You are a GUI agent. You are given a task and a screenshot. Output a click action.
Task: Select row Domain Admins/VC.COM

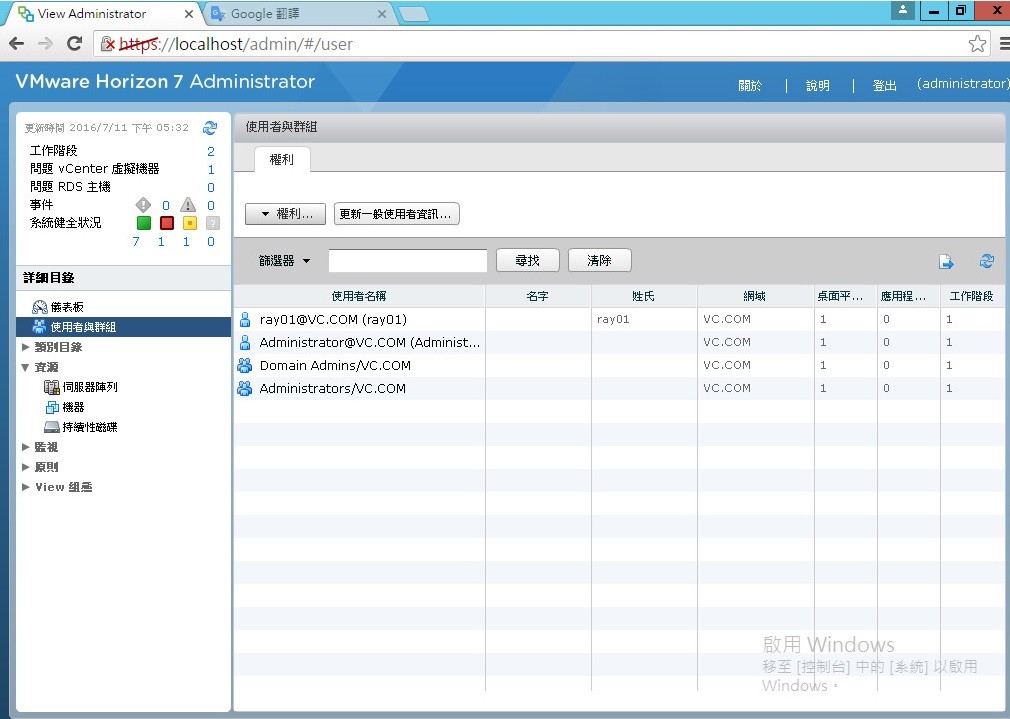[x=618, y=365]
